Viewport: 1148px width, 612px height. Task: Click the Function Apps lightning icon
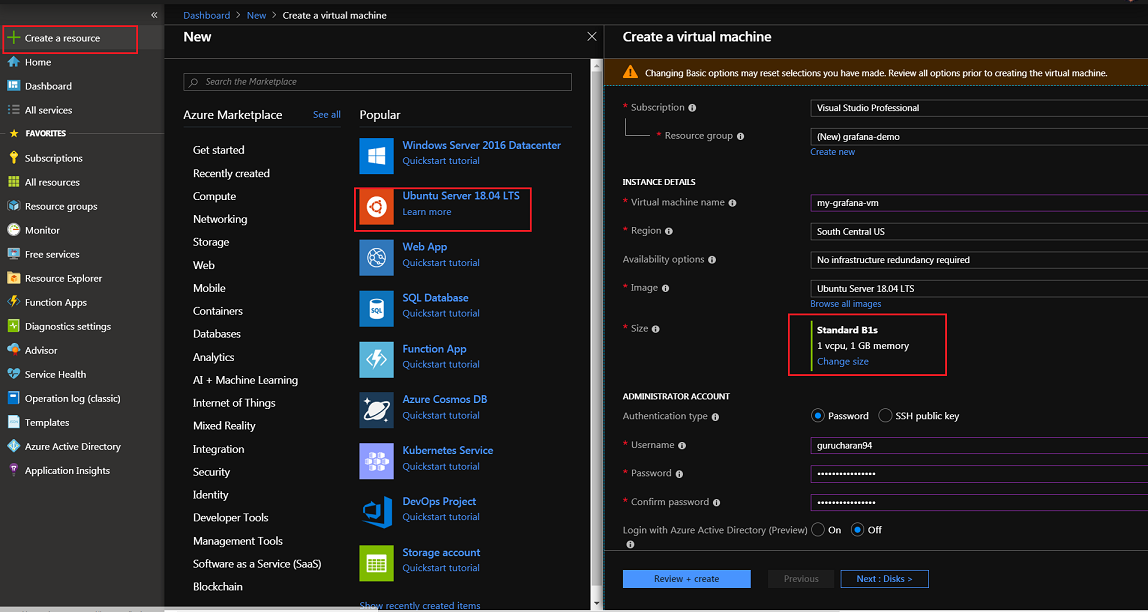pos(13,302)
